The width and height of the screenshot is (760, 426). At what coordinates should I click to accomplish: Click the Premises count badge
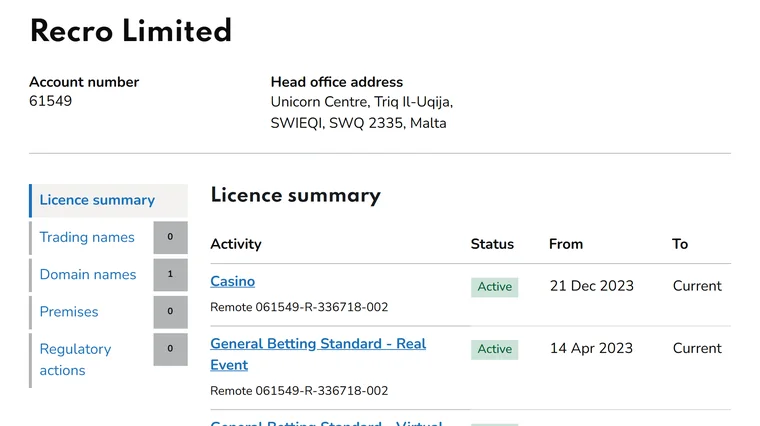(171, 312)
